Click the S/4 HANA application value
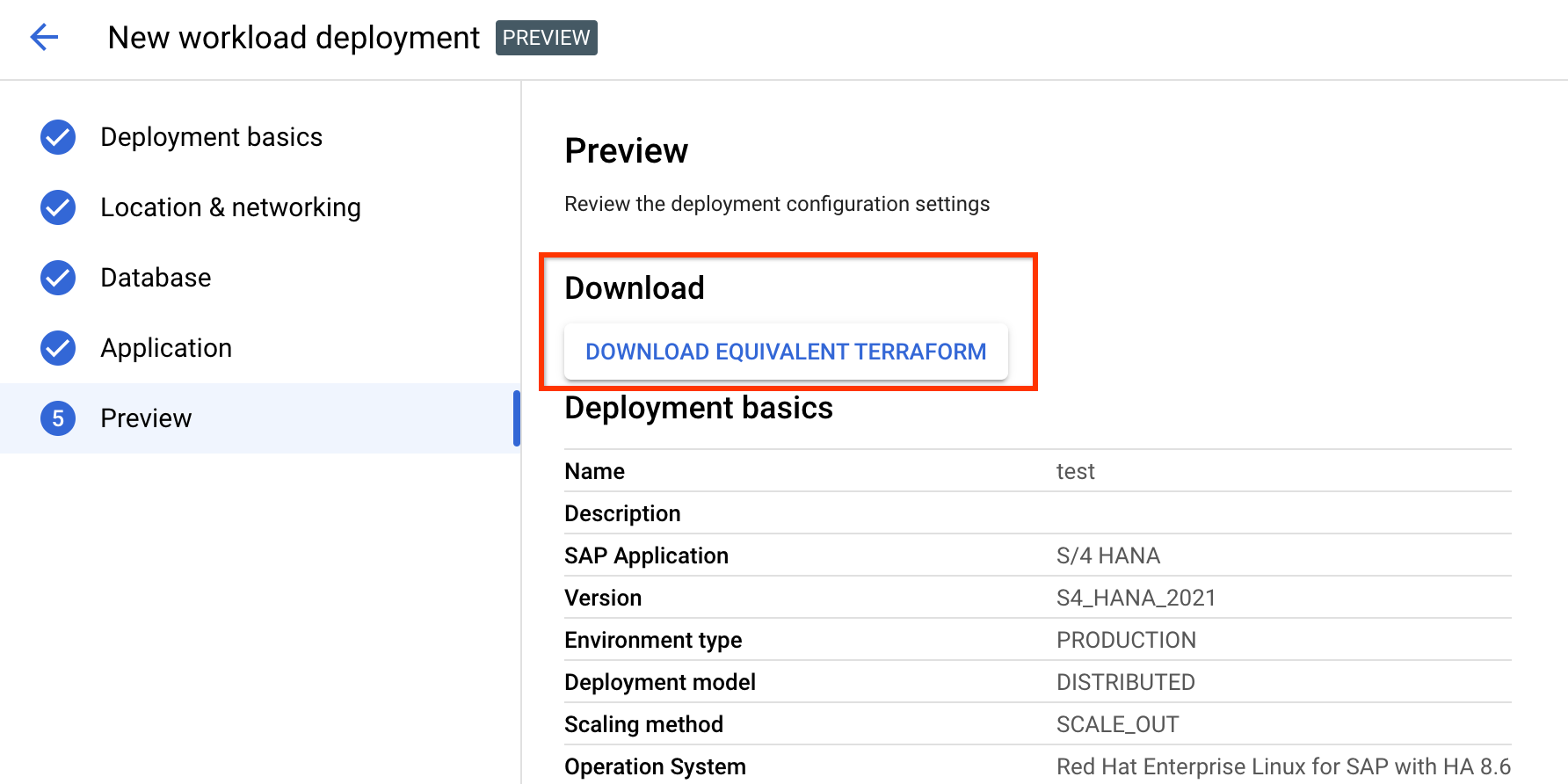 click(1107, 556)
